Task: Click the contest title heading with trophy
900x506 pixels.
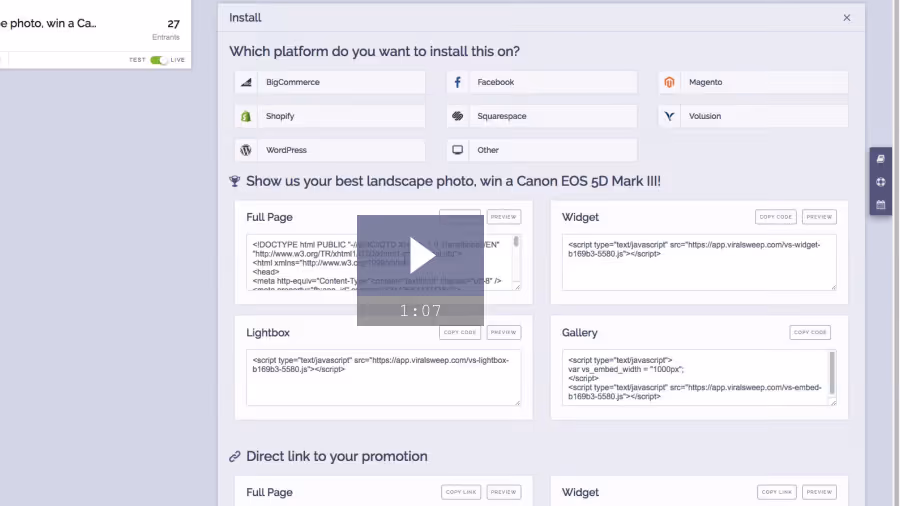Action: (453, 181)
